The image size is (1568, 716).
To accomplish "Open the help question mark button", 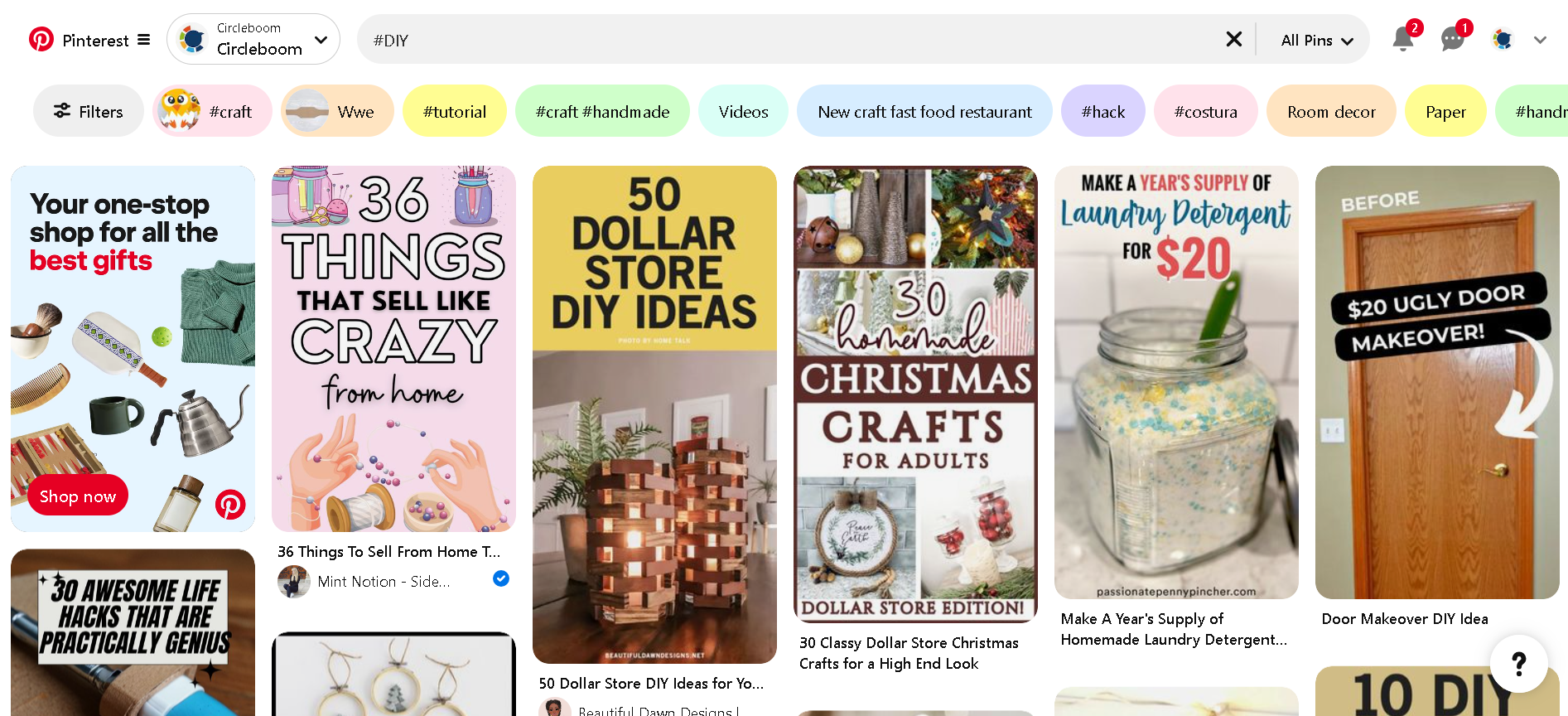I will coord(1519,662).
